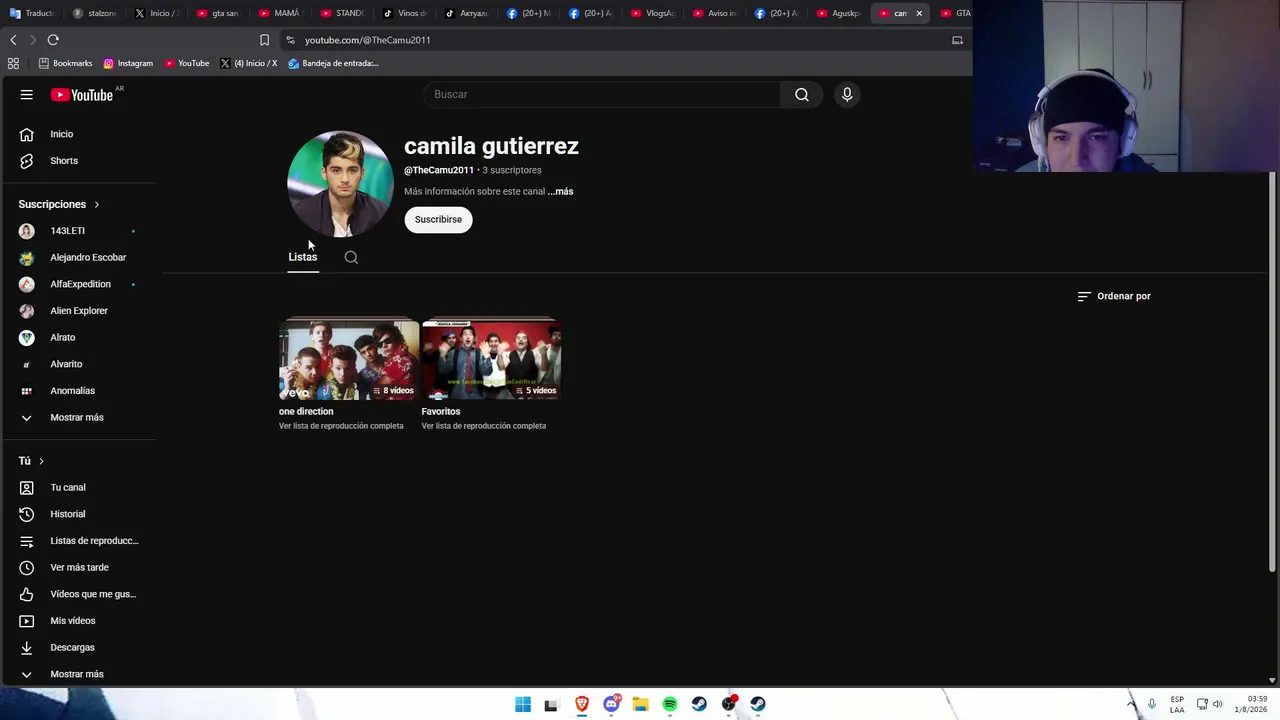This screenshot has height=720, width=1280.
Task: View full one direction playlist link
Action: [341, 426]
